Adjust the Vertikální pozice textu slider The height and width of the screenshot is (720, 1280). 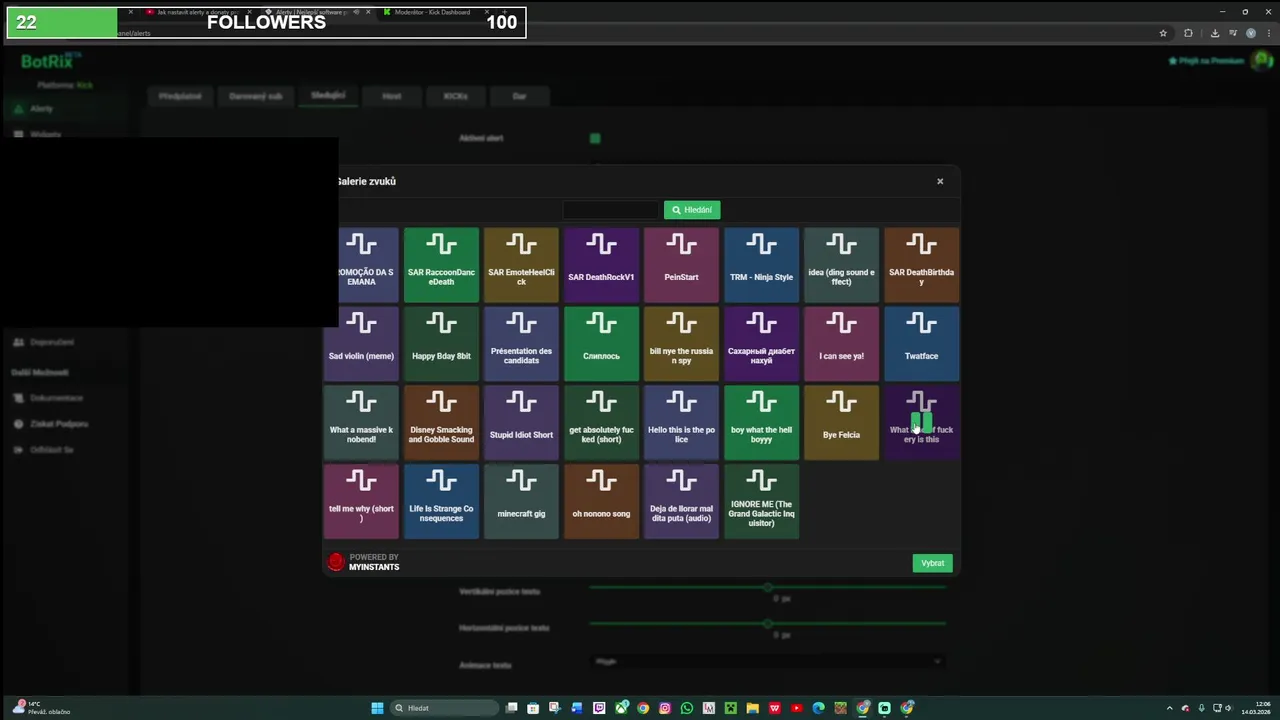click(767, 588)
